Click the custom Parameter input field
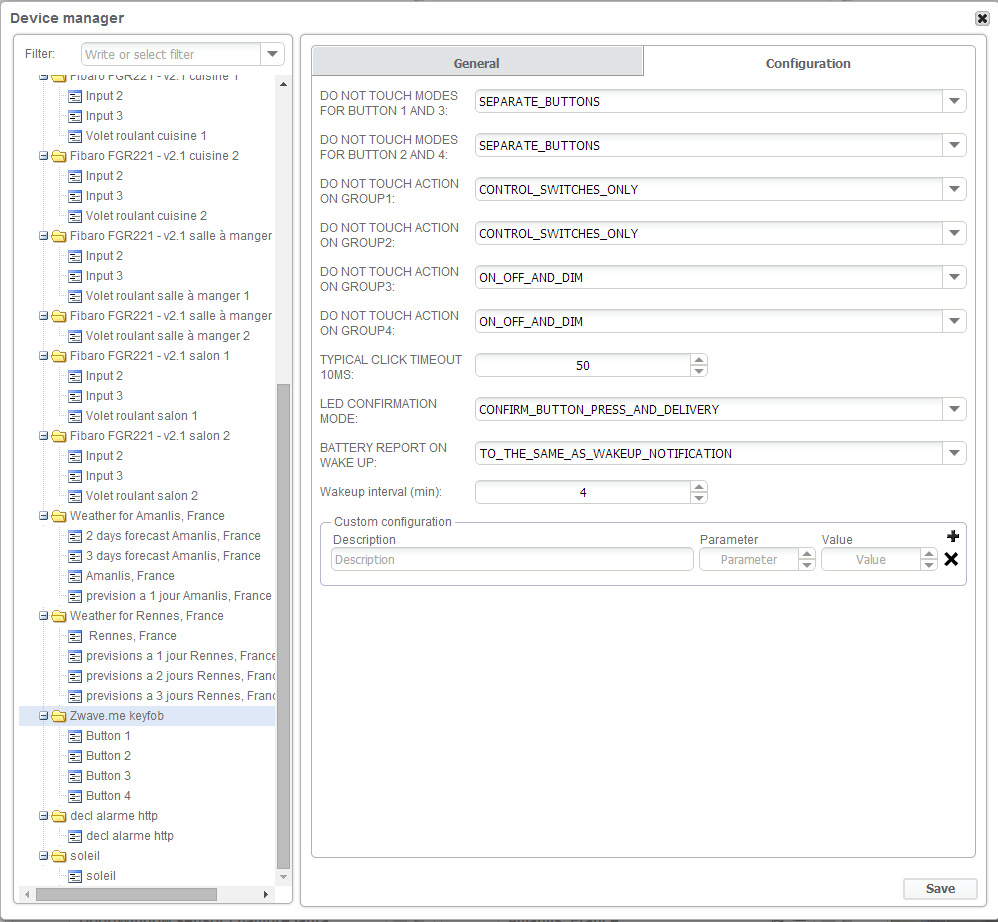This screenshot has width=998, height=922. [x=748, y=559]
